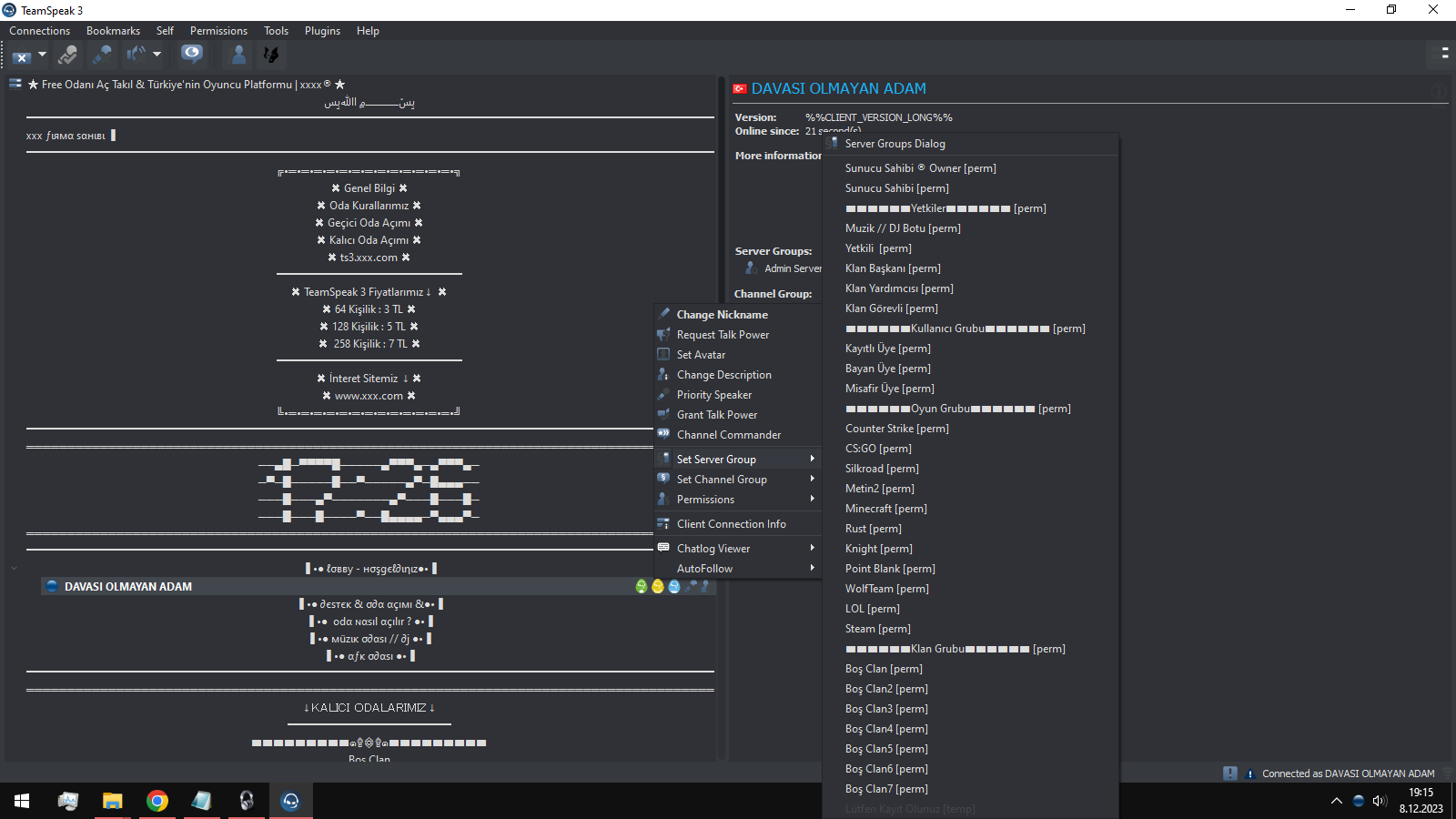Screen dimensions: 1456x819
Task: Open the Permissions menu in the menu bar
Action: coord(218,31)
